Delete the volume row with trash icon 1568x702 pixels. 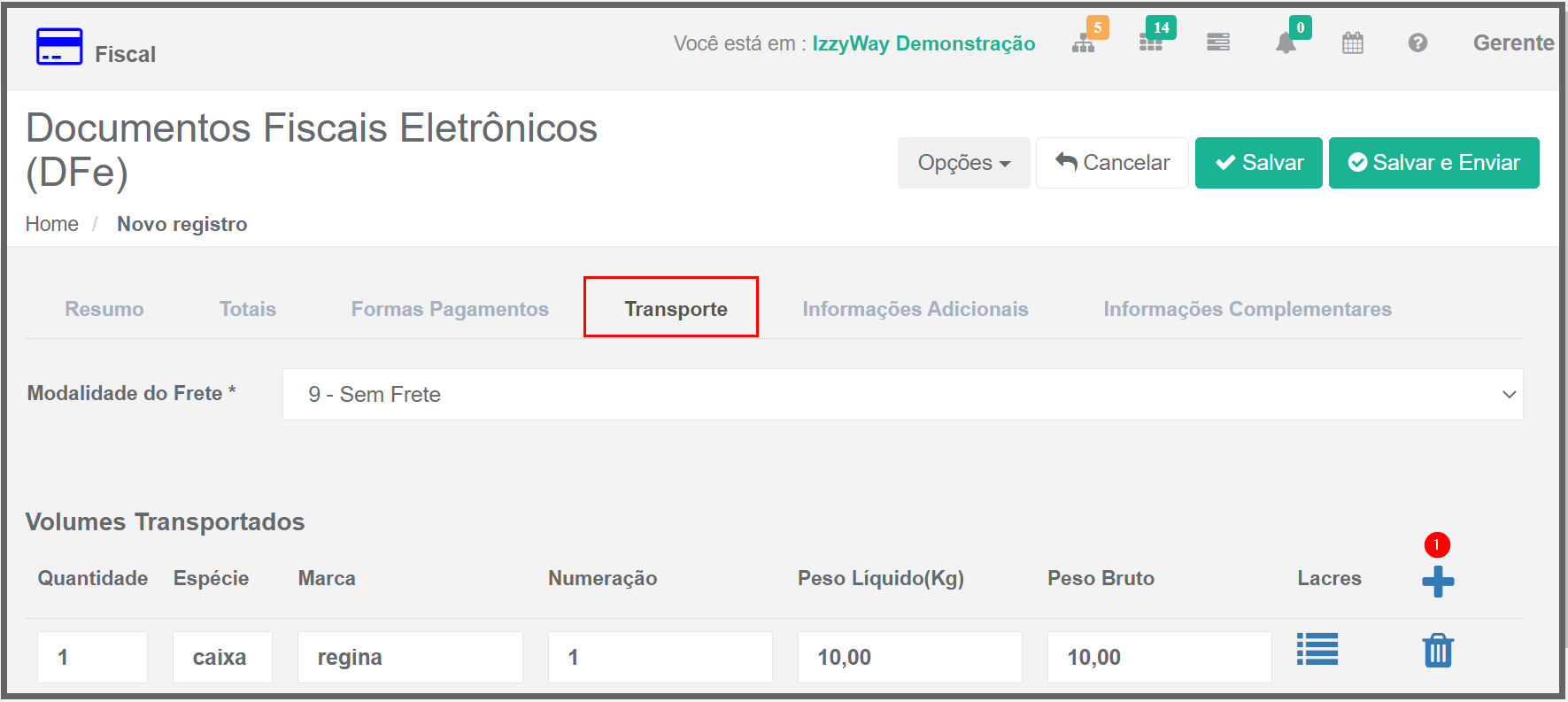pyautogui.click(x=1438, y=651)
